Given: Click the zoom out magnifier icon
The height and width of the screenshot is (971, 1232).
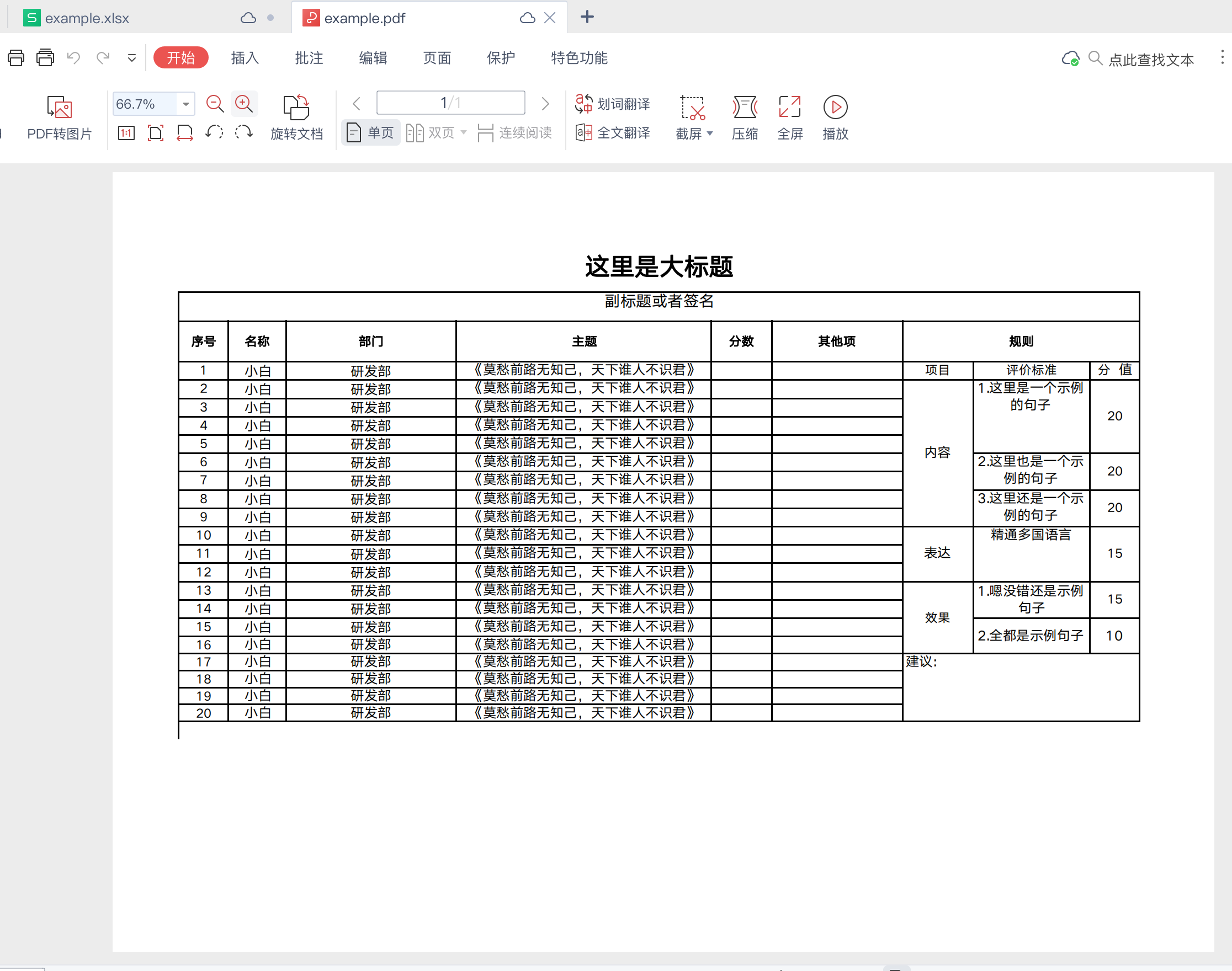Looking at the screenshot, I should click(214, 104).
